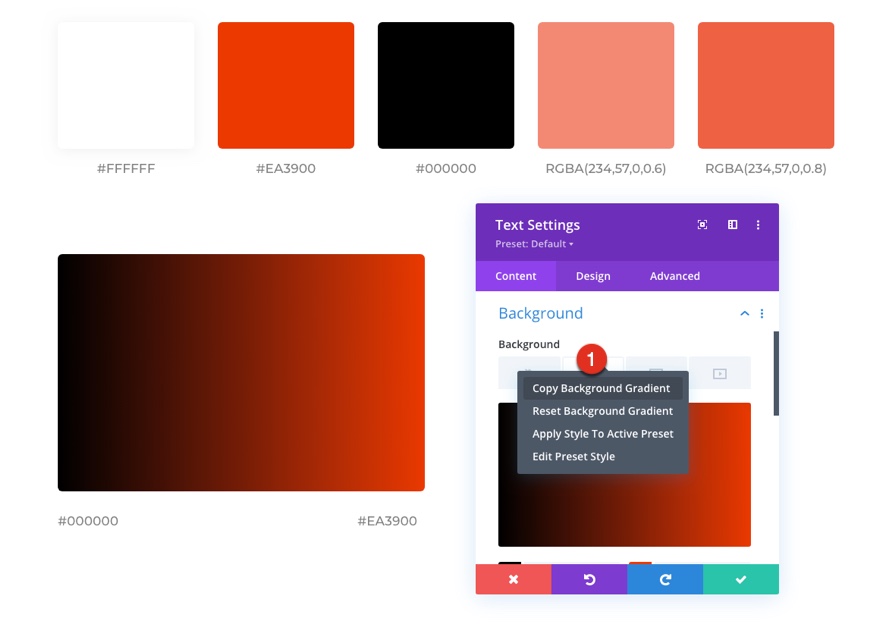Open the Preset: Default dropdown
The image size is (880, 631).
tap(534, 244)
